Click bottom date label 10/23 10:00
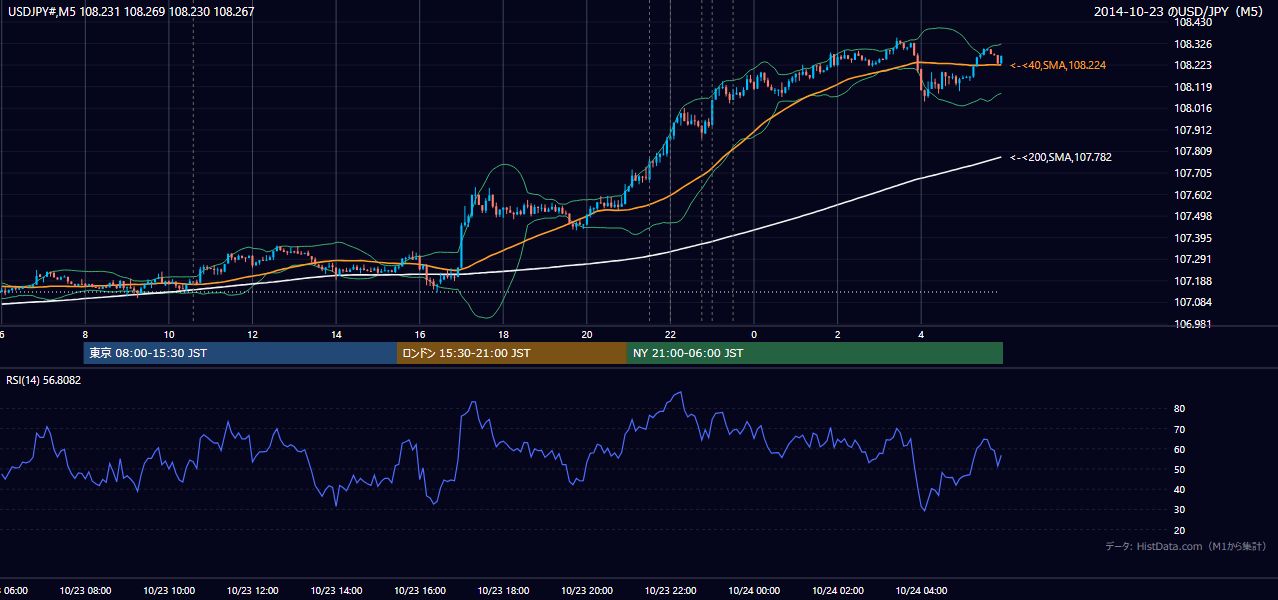 (x=169, y=591)
